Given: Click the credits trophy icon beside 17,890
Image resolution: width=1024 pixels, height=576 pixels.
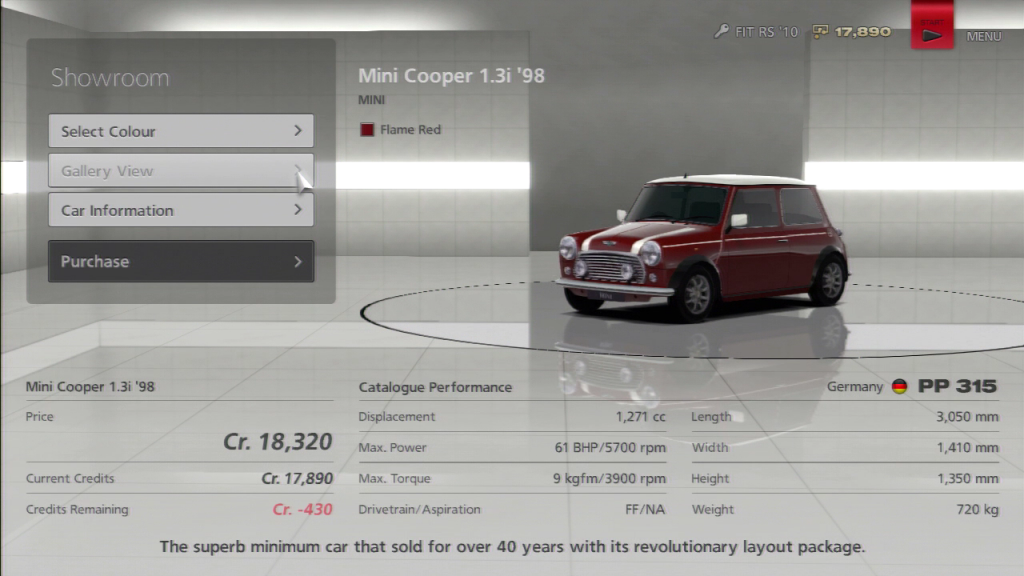Looking at the screenshot, I should point(820,31).
